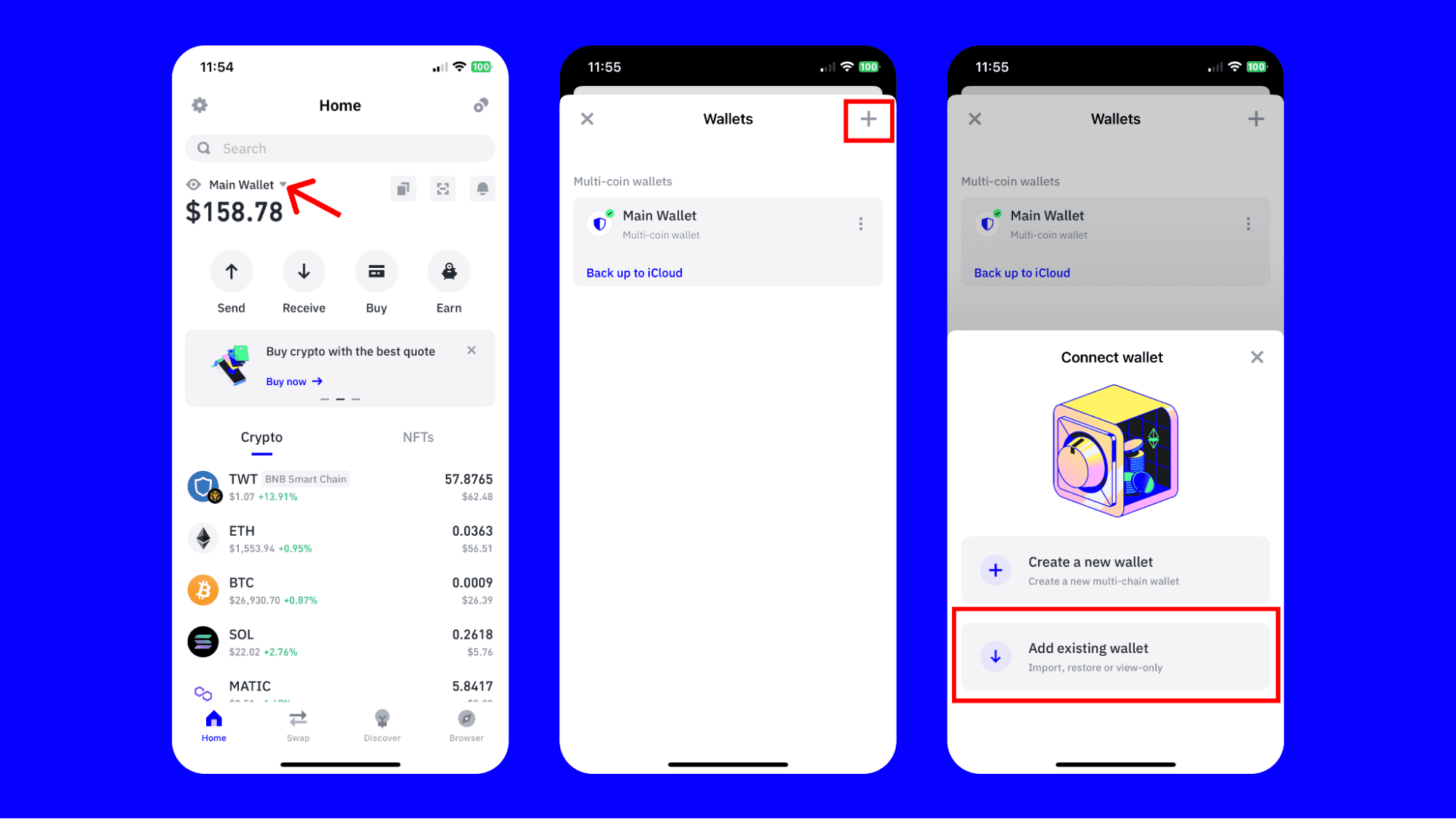Select the Crypto tab on Home screen
1456x819 pixels.
[x=262, y=437]
